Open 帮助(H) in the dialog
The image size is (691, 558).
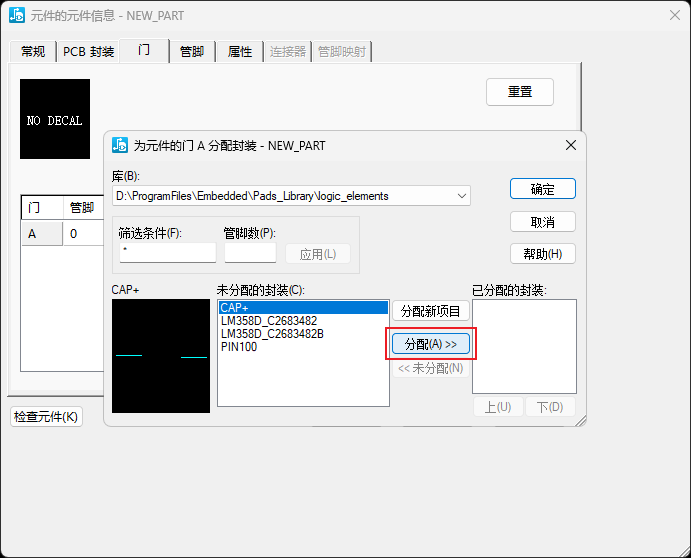click(542, 253)
